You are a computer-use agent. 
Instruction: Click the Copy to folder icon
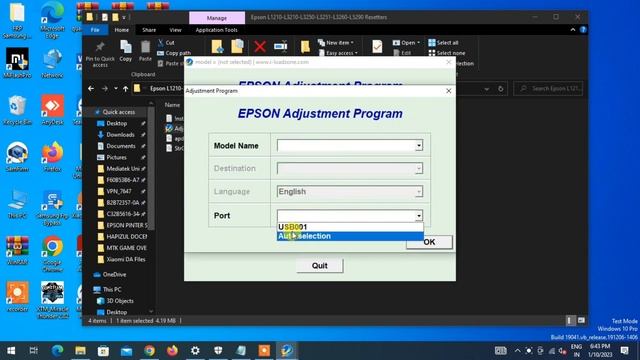[x=237, y=47]
